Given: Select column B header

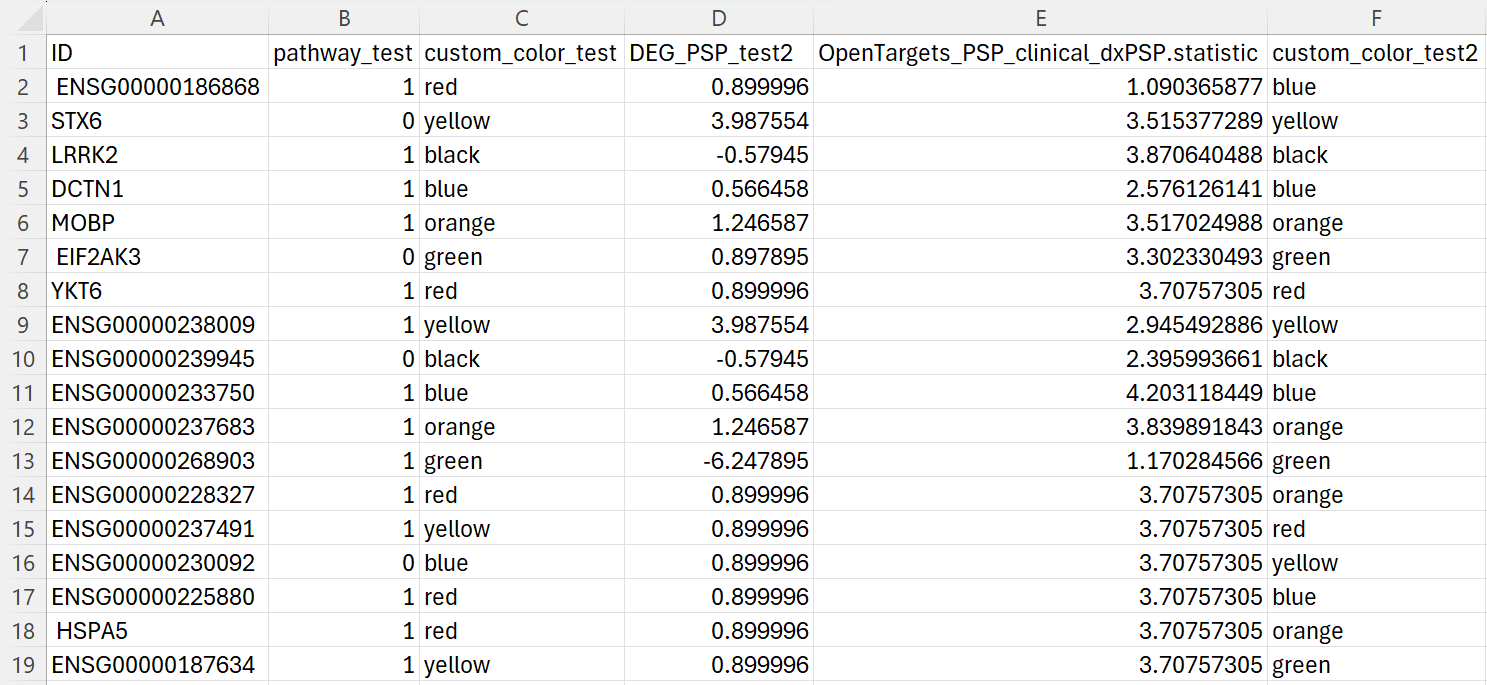Looking at the screenshot, I should (x=344, y=17).
